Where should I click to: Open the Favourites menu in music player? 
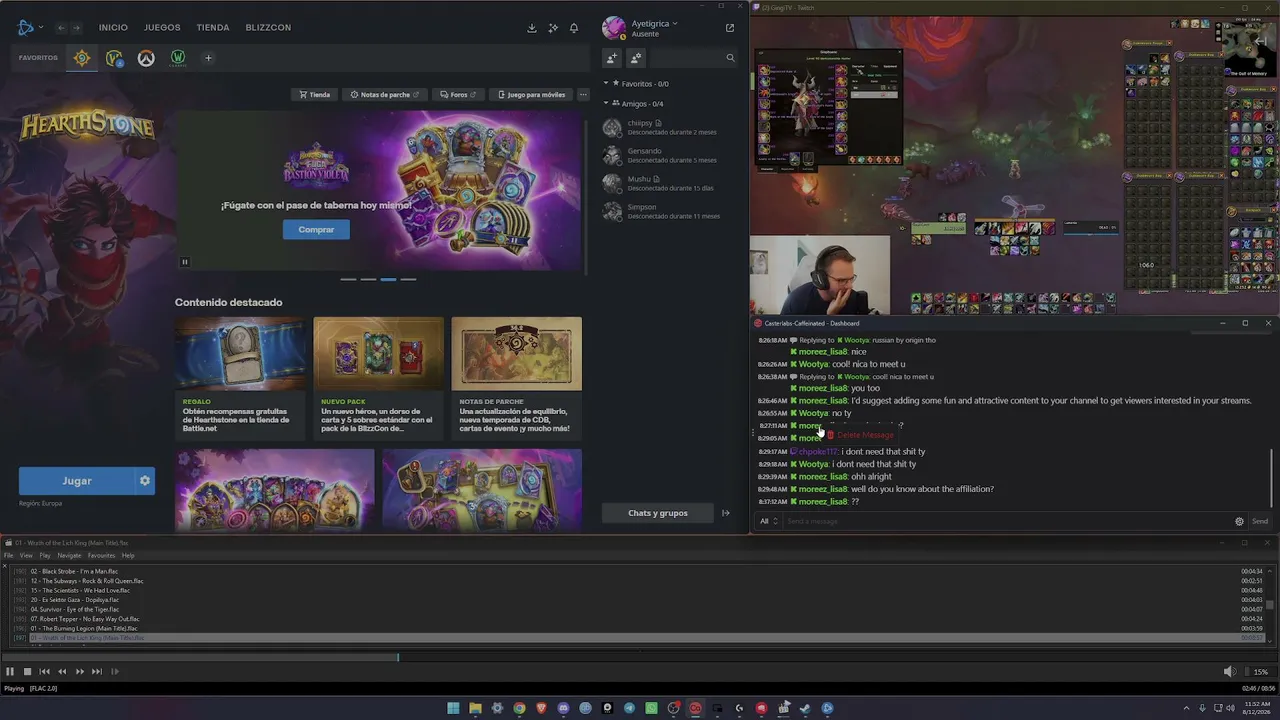click(101, 555)
